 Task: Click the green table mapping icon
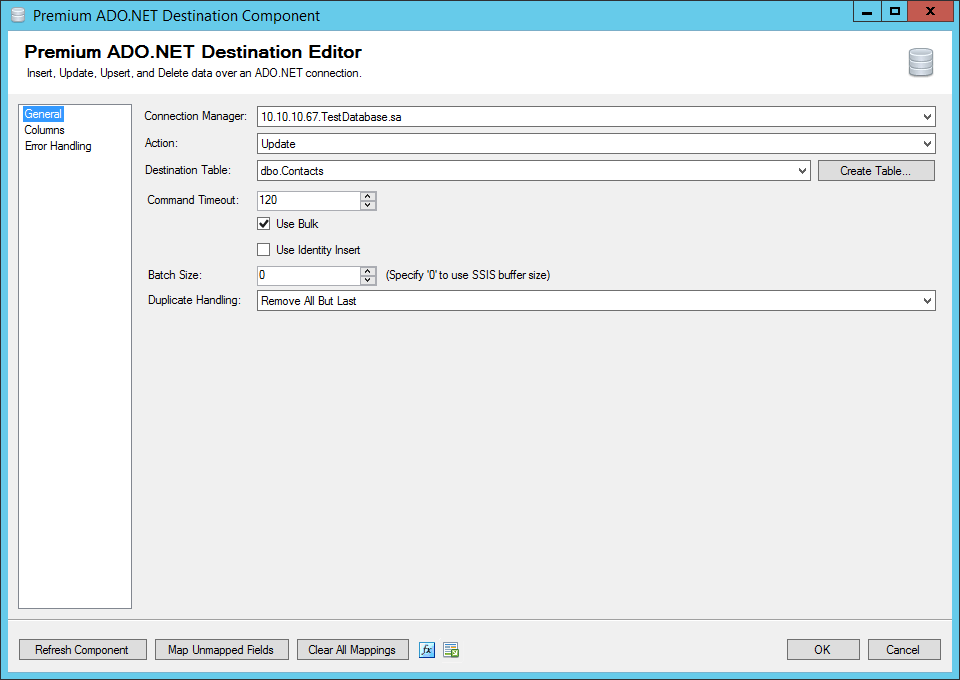point(451,649)
